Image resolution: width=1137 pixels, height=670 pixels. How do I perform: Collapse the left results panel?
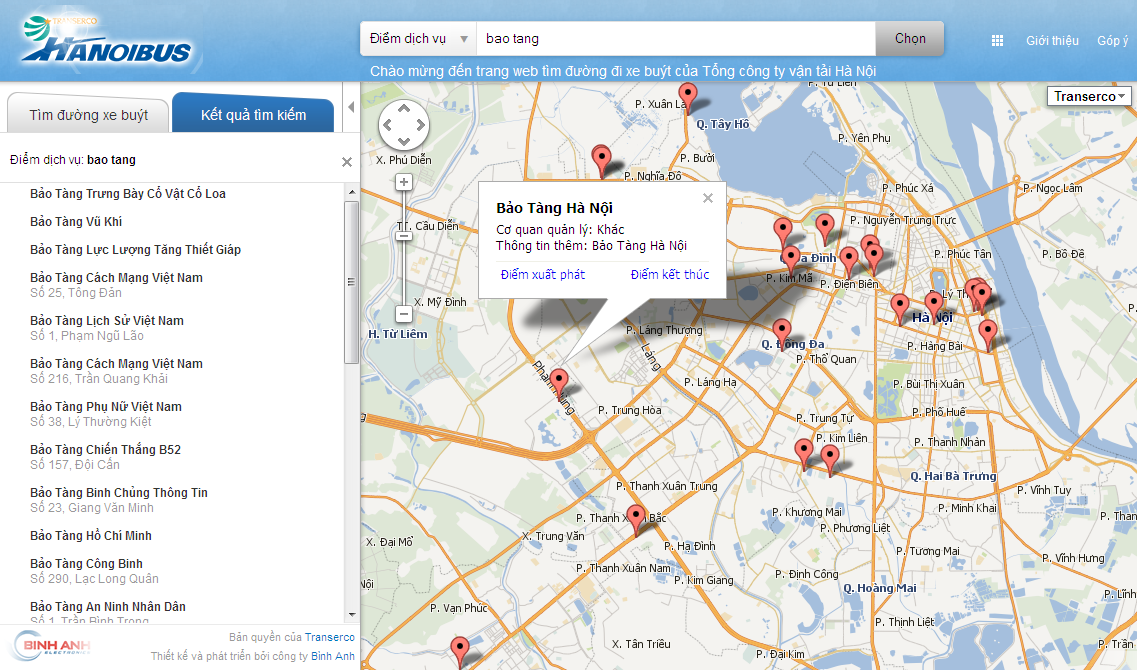(351, 107)
